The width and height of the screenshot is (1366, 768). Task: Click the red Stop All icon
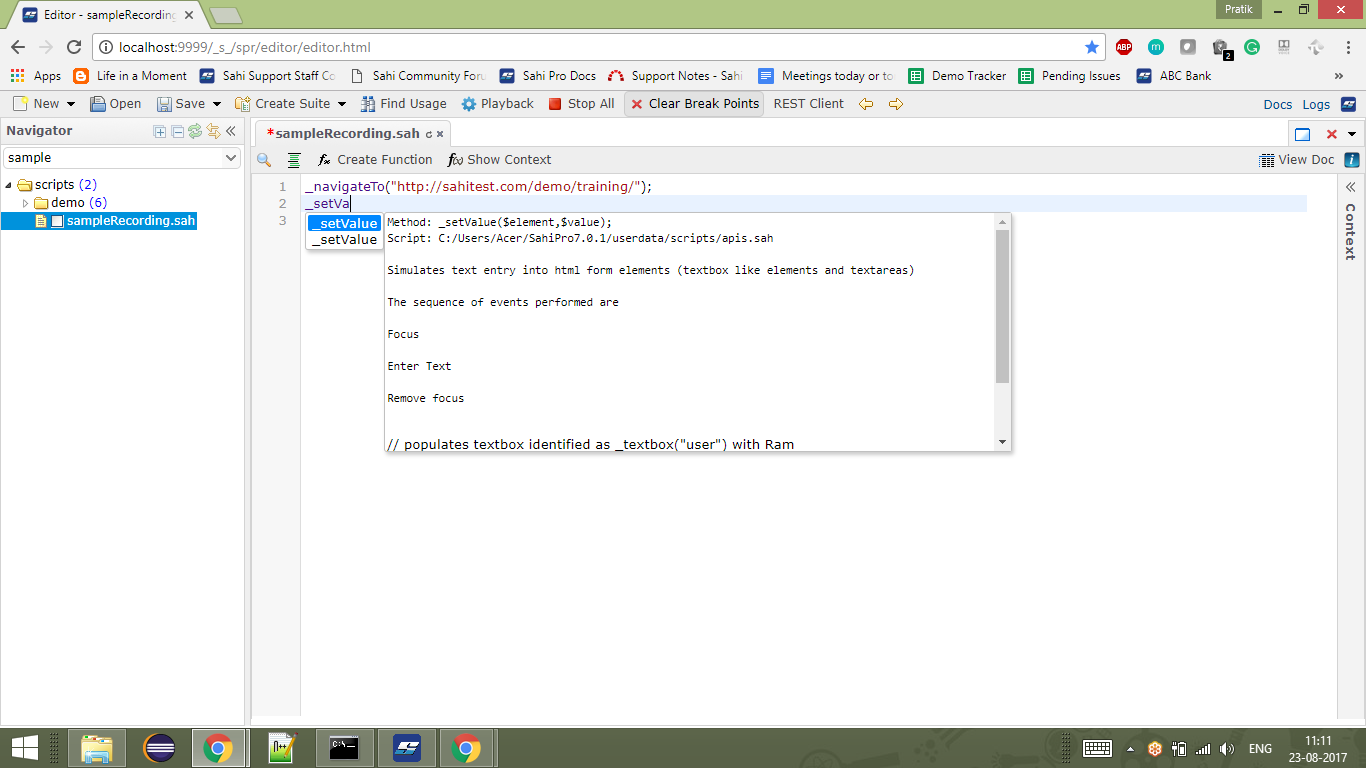[555, 104]
